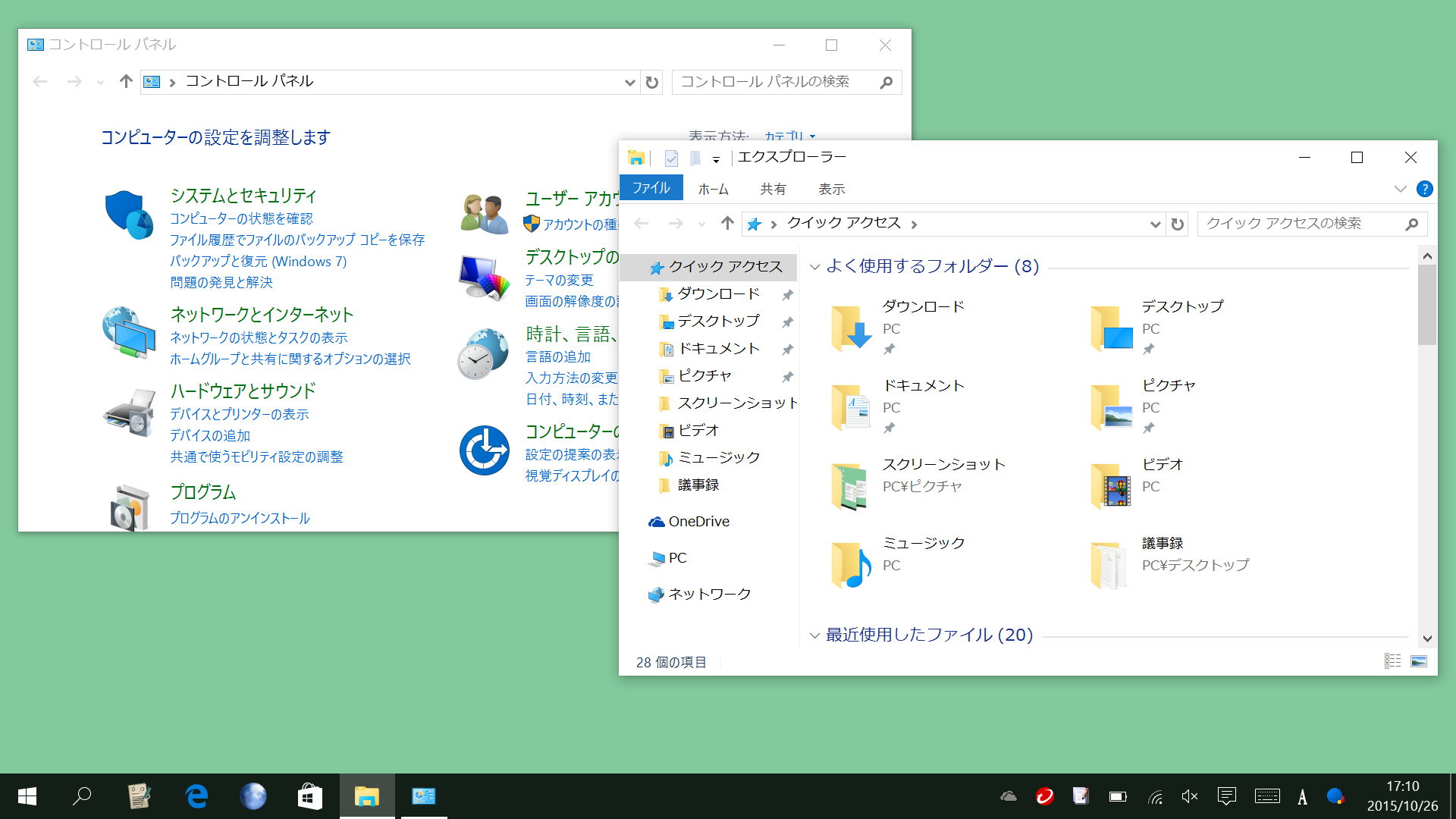Open the プログラムのアンインストール link
Screen dimensions: 1456x819
(x=241, y=518)
